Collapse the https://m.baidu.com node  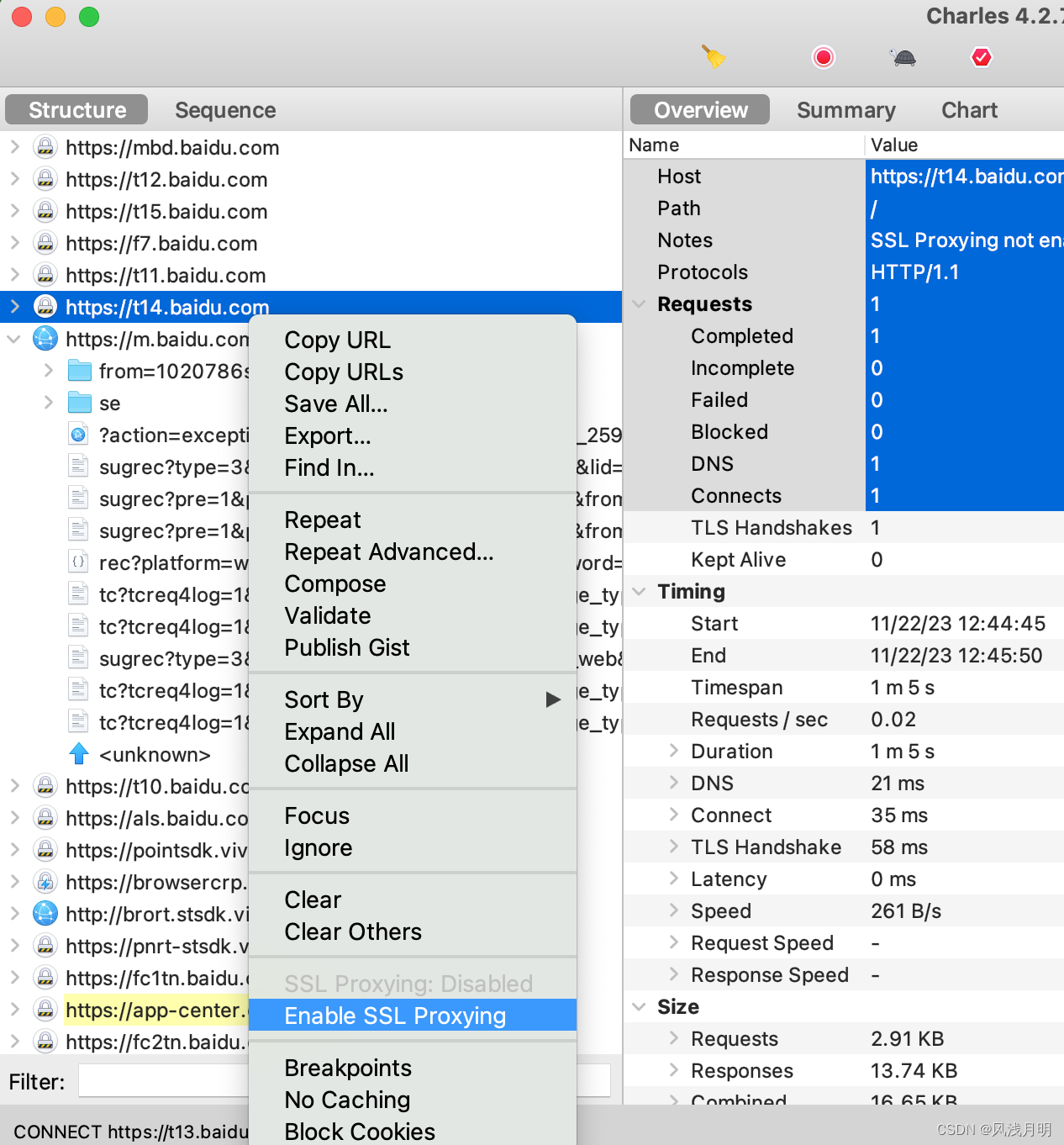pos(14,339)
